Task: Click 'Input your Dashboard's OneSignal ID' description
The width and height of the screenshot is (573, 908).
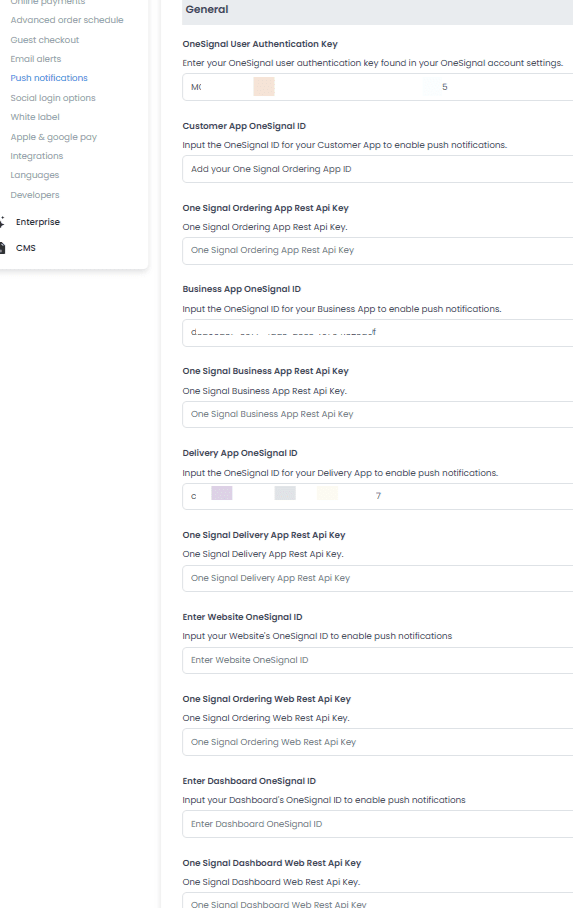Action: click(x=324, y=800)
